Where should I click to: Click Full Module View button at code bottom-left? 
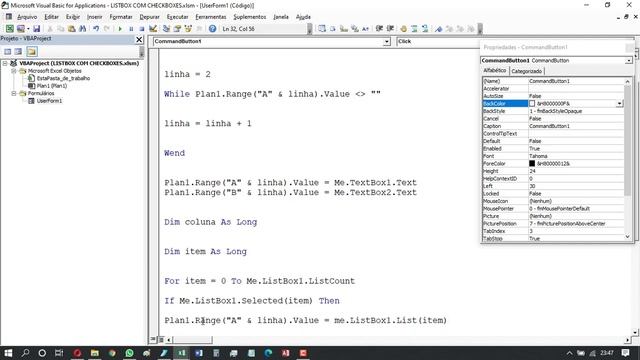161,340
